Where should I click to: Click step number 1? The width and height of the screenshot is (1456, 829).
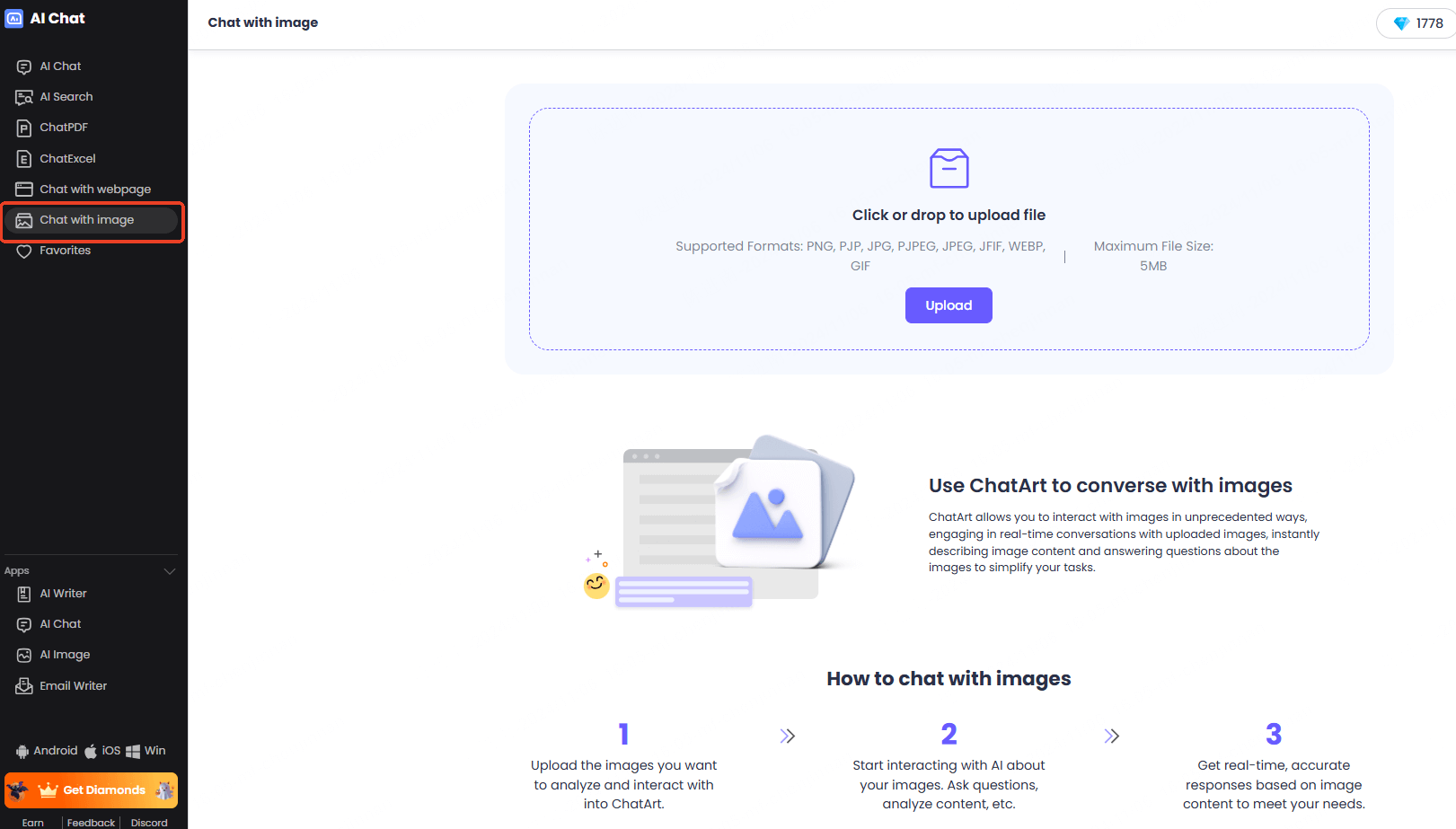coord(623,735)
